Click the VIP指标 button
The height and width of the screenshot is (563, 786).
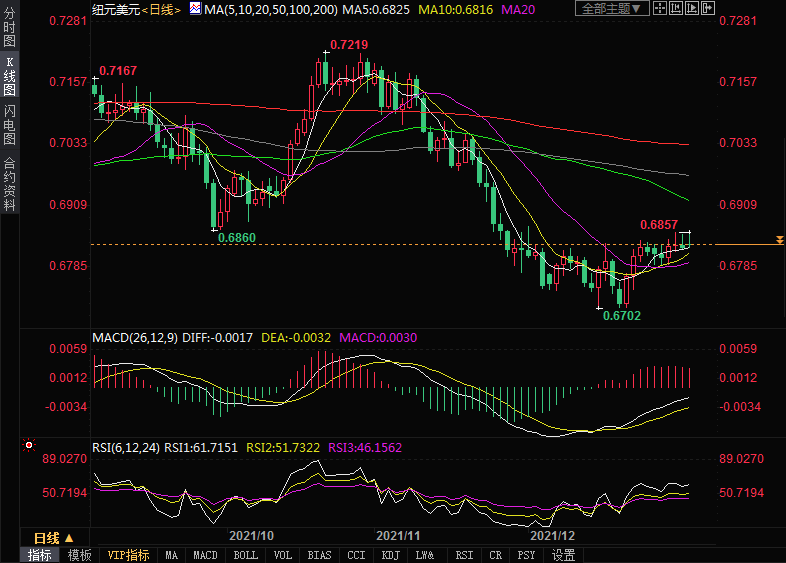[128, 555]
